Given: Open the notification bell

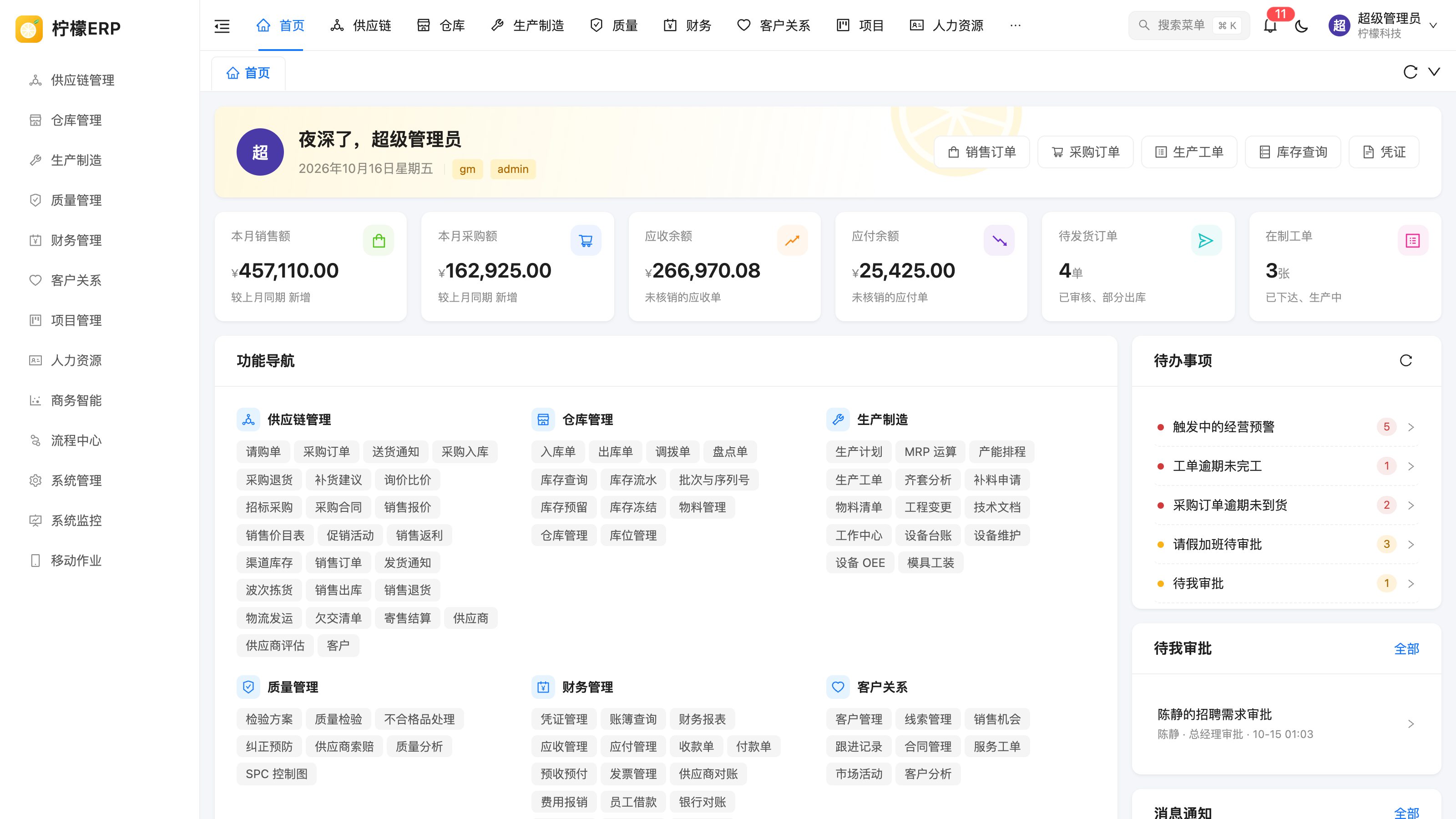Looking at the screenshot, I should [1270, 25].
